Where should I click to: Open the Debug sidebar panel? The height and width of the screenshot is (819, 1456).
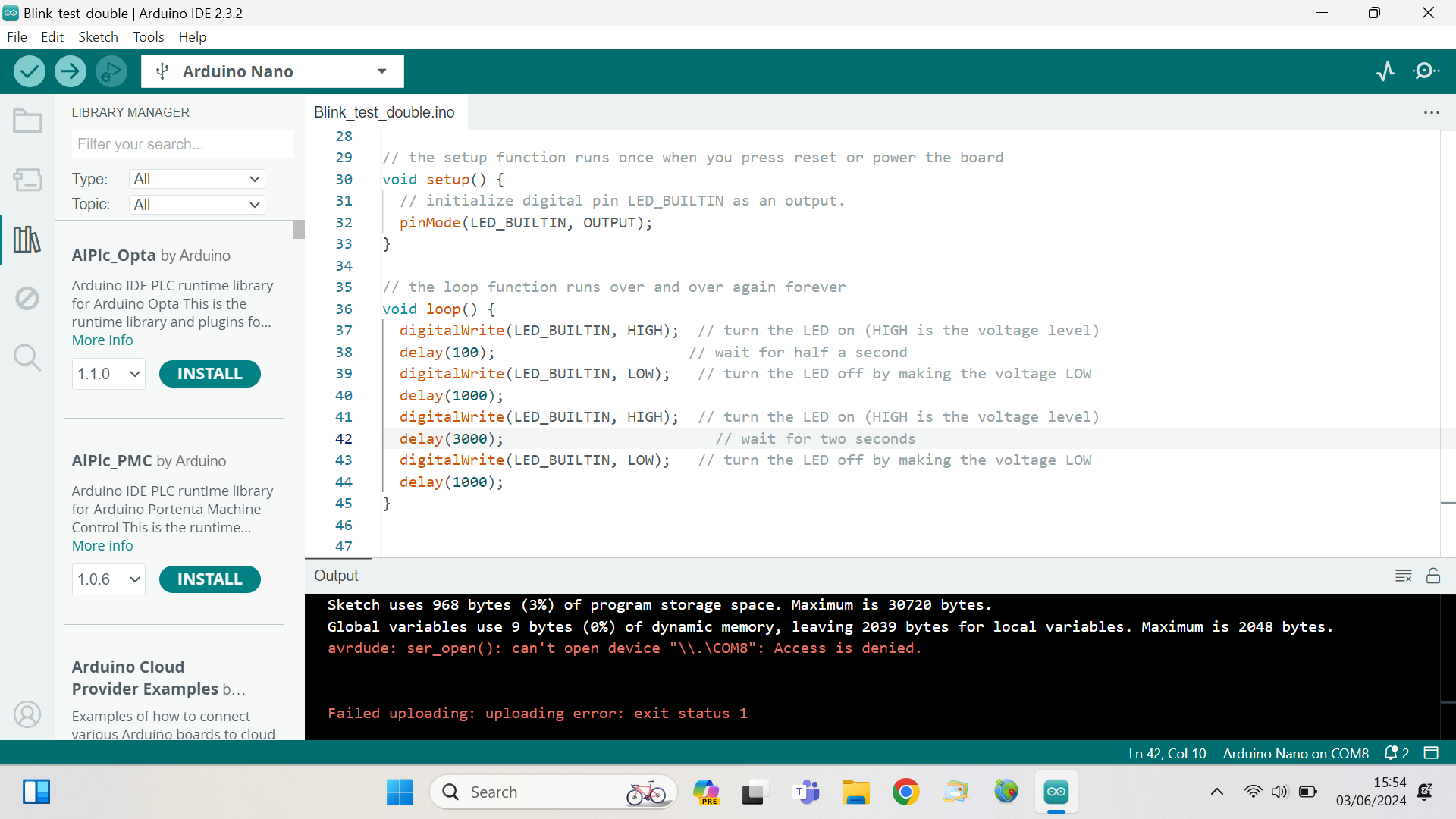(x=27, y=298)
